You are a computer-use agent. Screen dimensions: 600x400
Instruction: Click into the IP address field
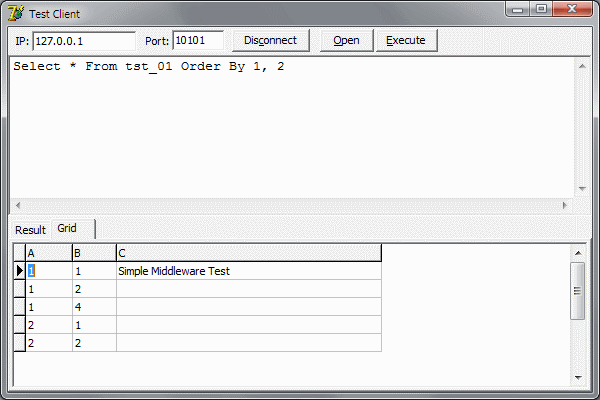pos(84,41)
